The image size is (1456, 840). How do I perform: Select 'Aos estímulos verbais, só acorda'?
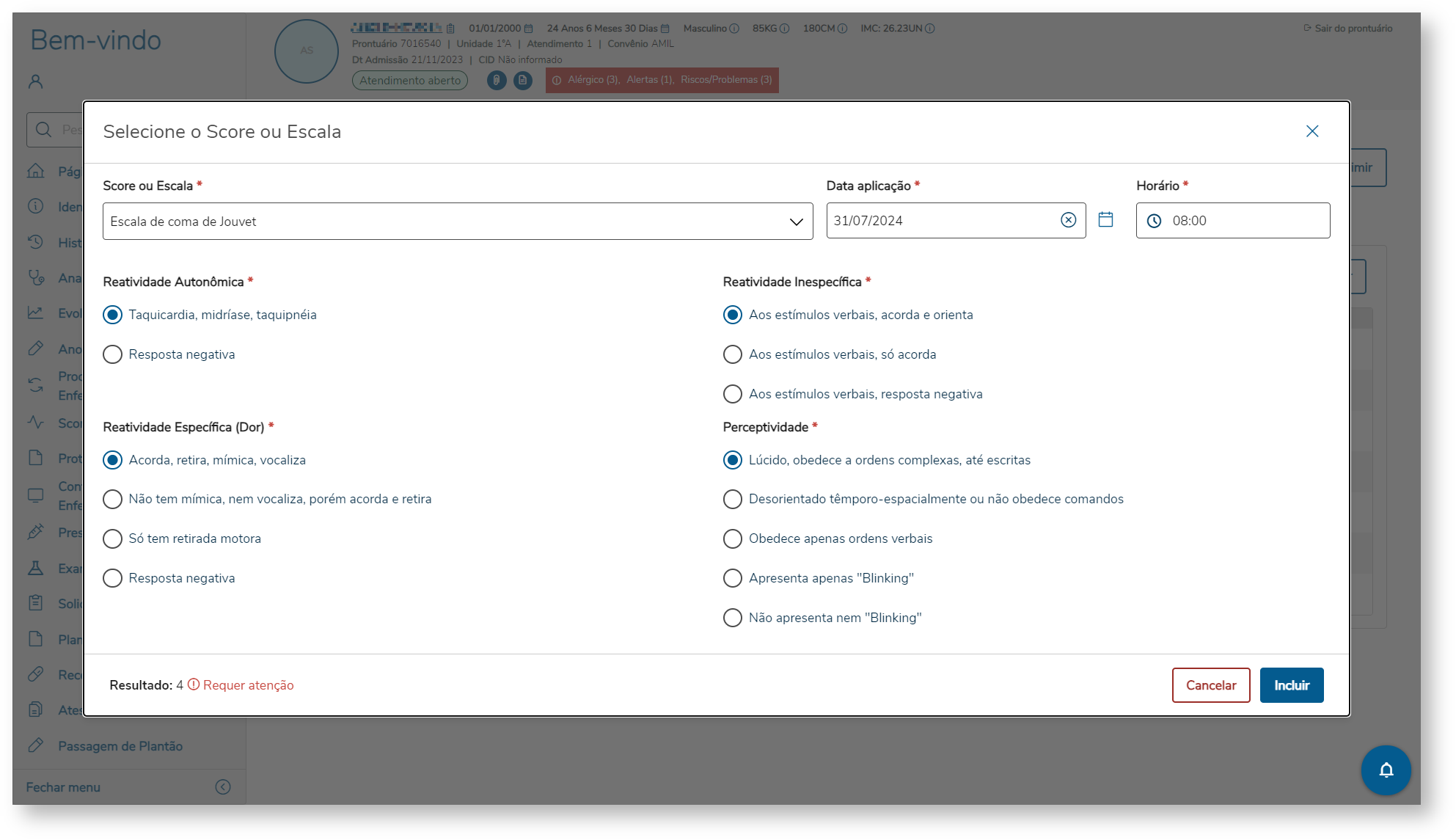click(x=732, y=354)
